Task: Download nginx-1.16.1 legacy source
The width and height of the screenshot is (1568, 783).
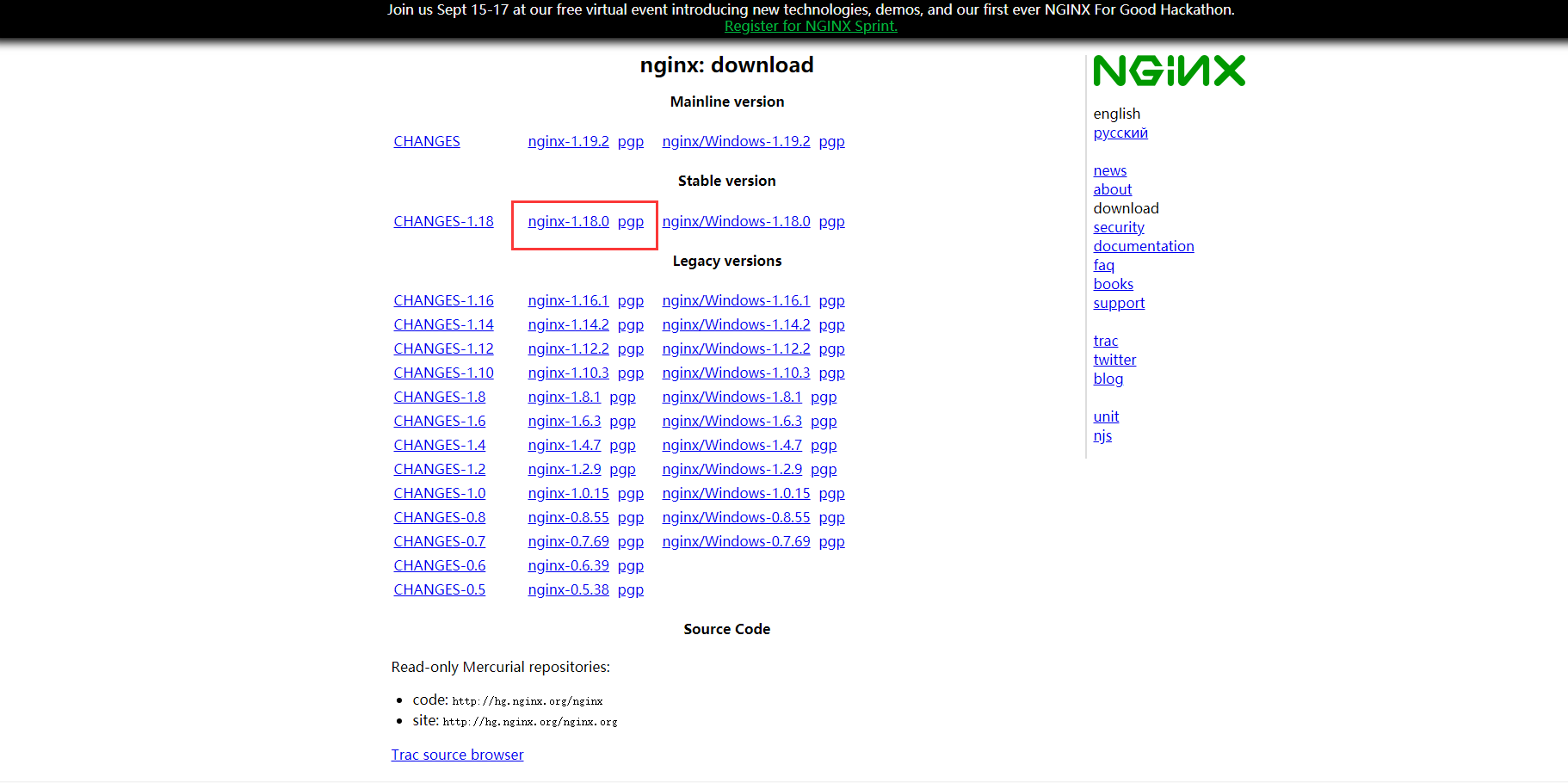Action: click(568, 300)
